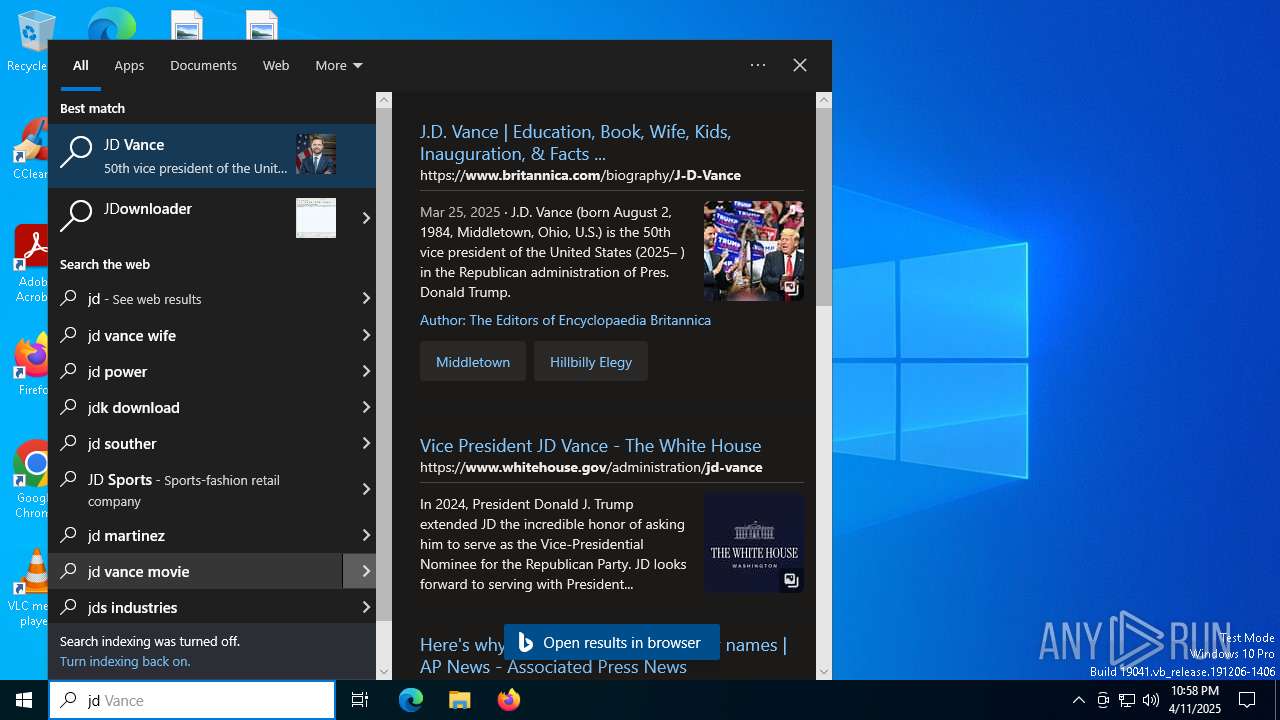This screenshot has height=720, width=1280.
Task: Click the Trump rally photo thumbnail
Action: 754,251
